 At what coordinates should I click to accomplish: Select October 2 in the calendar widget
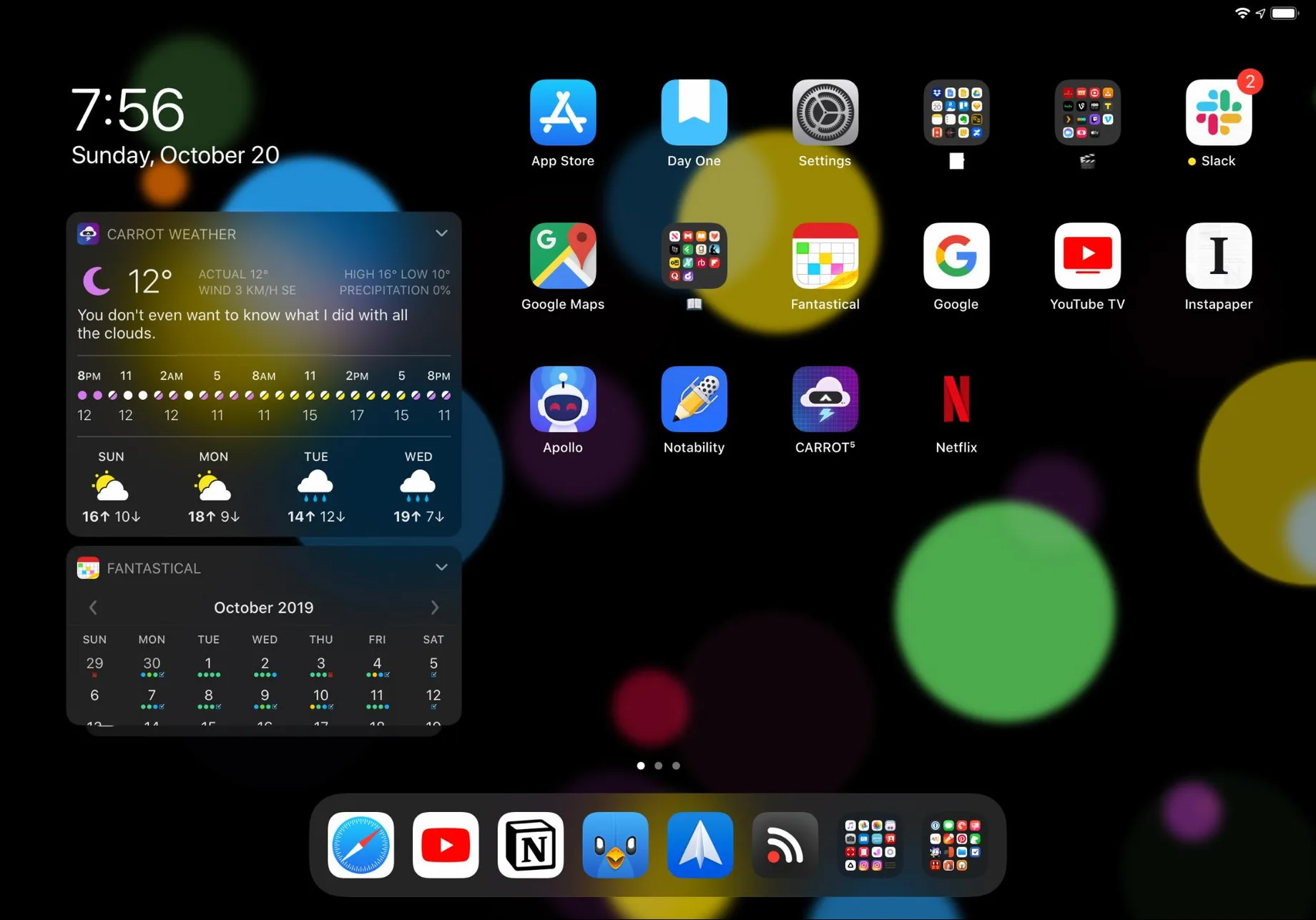pos(265,665)
